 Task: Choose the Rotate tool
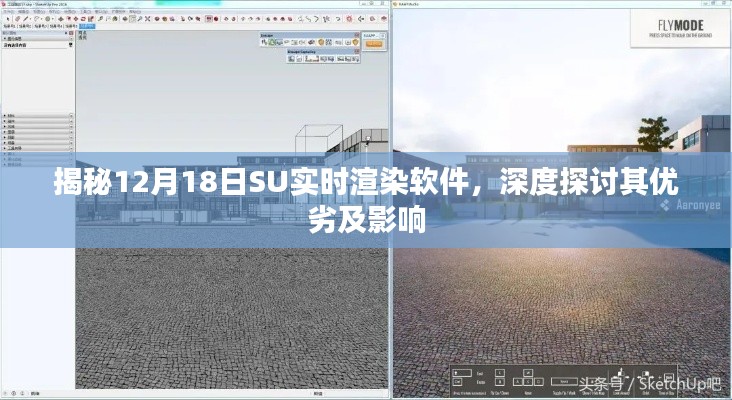[x=83, y=19]
